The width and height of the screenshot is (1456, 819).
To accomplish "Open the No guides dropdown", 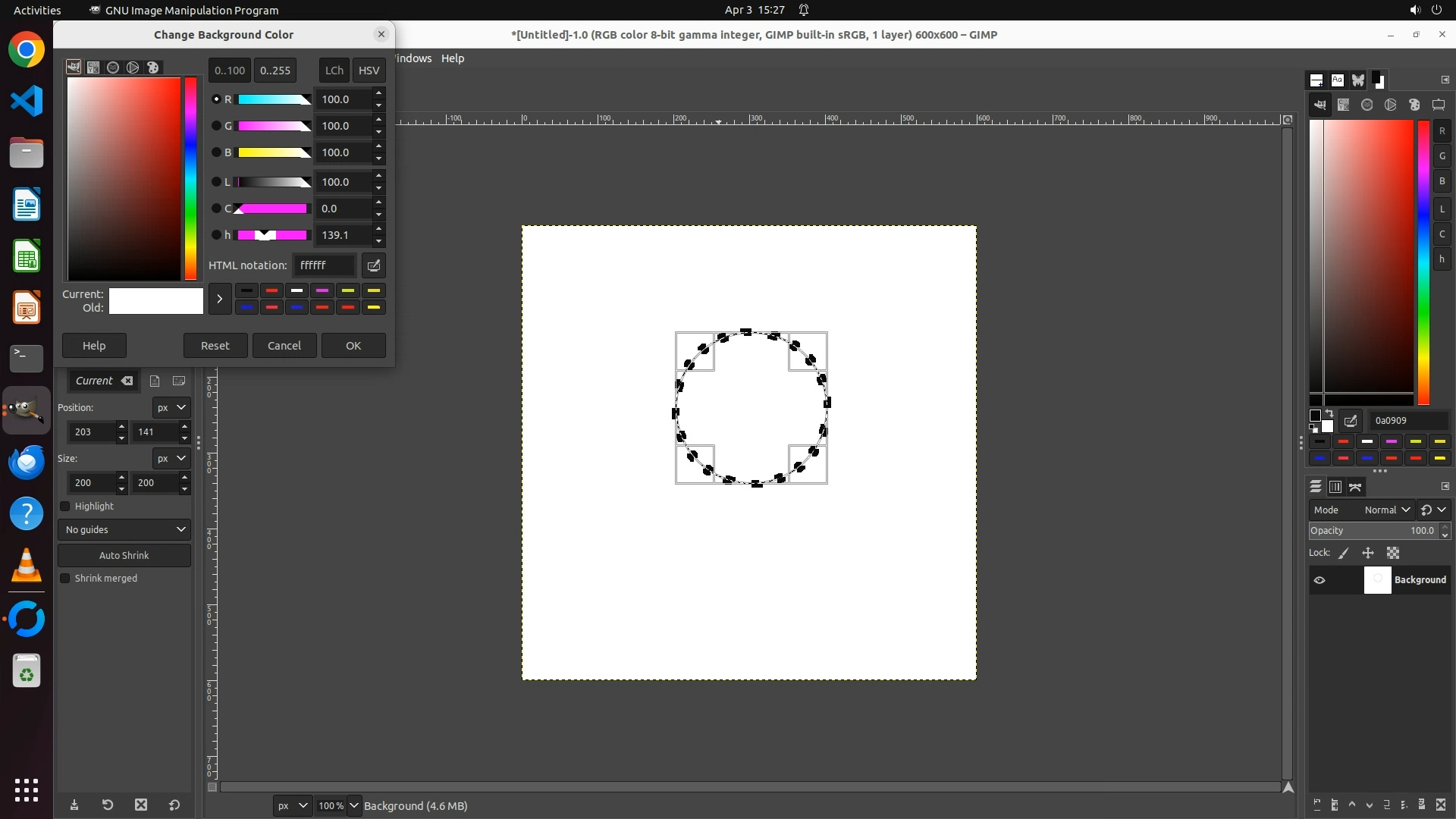I will point(124,530).
